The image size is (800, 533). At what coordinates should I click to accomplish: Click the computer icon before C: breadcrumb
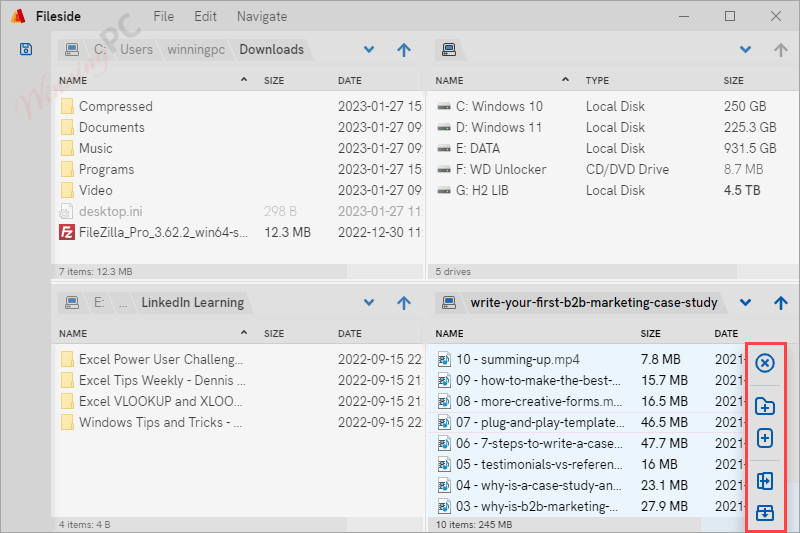pos(72,49)
